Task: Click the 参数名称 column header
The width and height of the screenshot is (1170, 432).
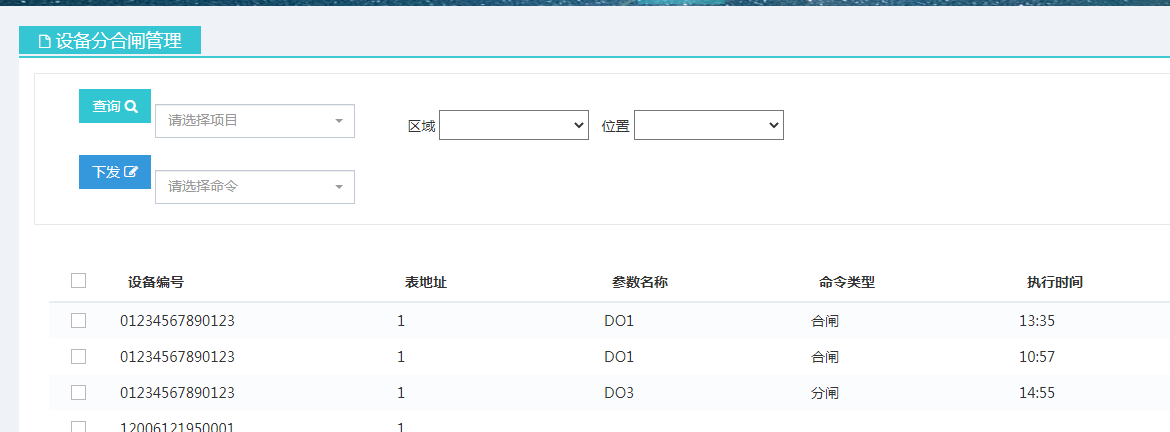Action: 640,283
